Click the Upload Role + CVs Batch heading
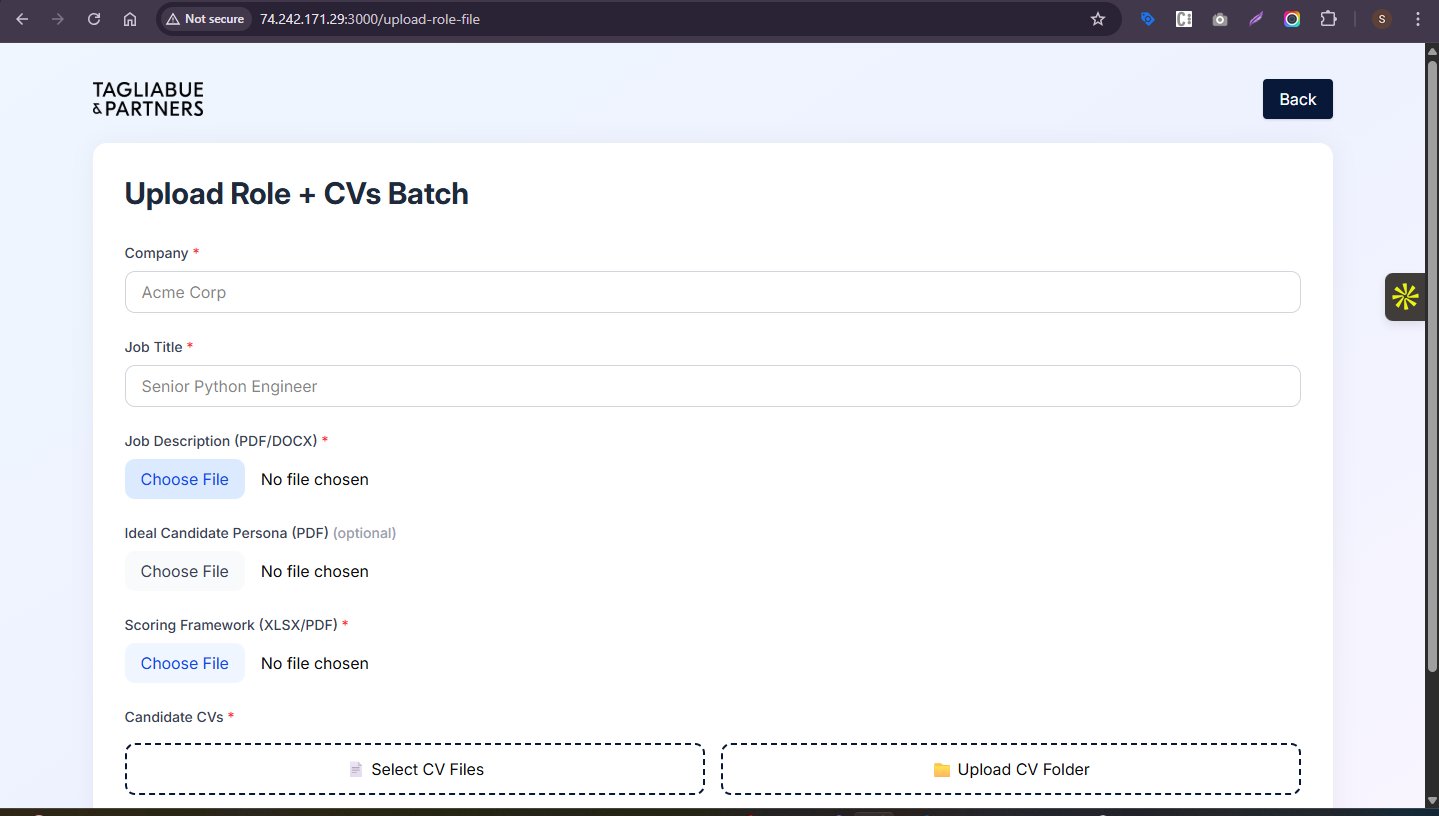 297,194
